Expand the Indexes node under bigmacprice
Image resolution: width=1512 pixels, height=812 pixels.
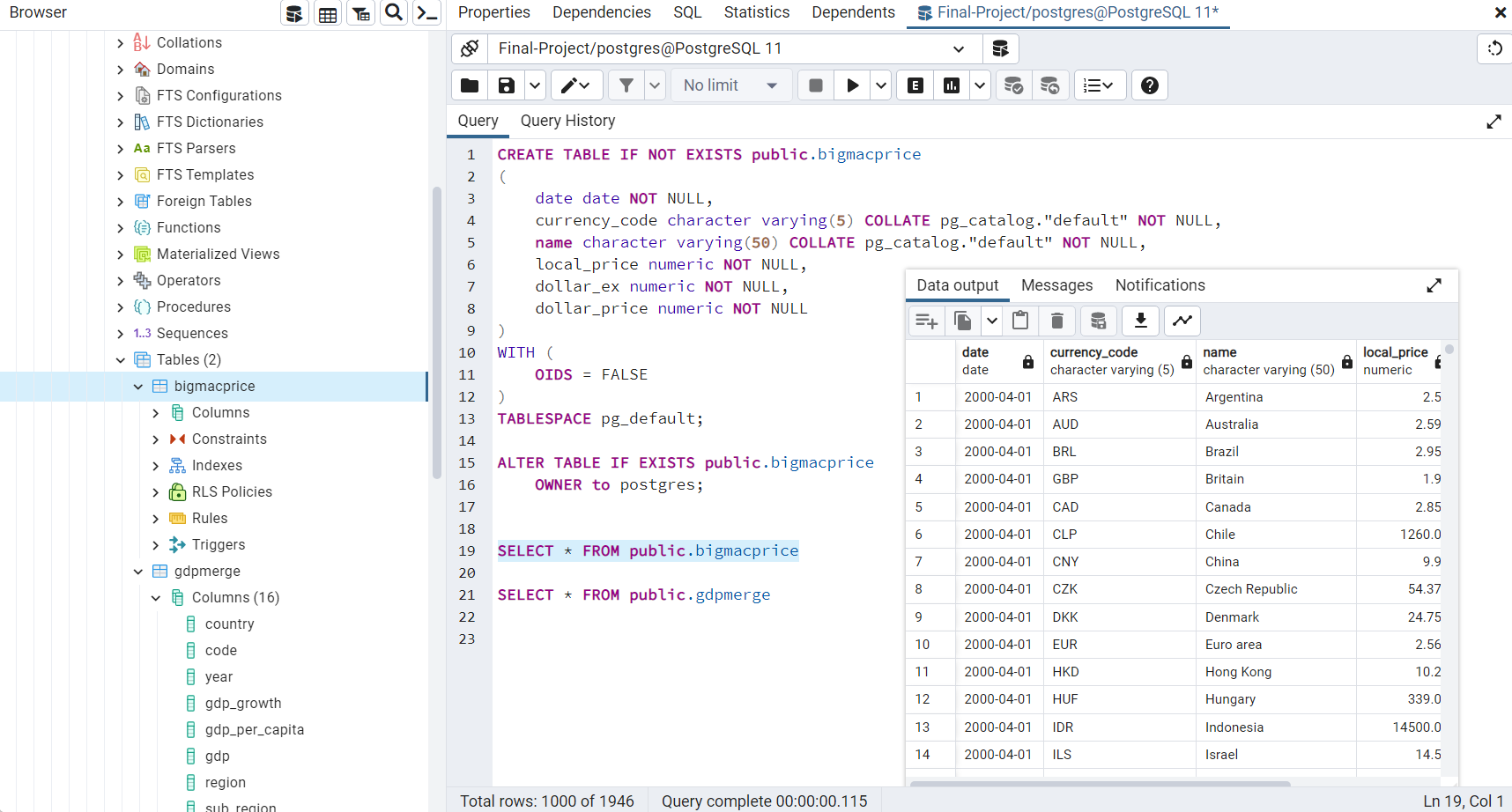point(156,465)
